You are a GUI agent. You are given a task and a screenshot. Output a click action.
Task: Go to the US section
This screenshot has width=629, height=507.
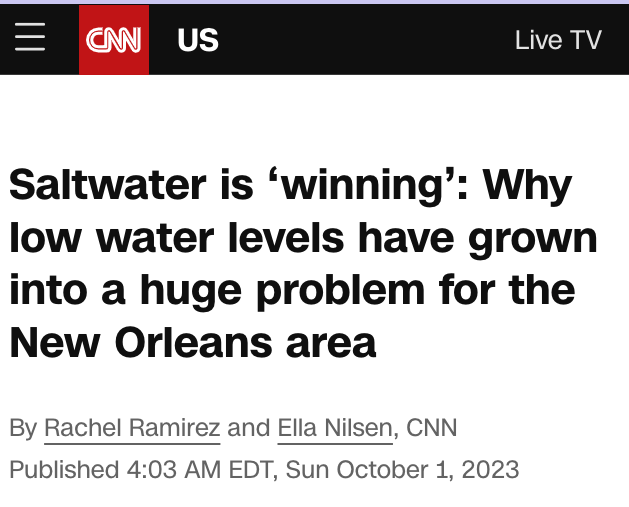click(x=197, y=40)
